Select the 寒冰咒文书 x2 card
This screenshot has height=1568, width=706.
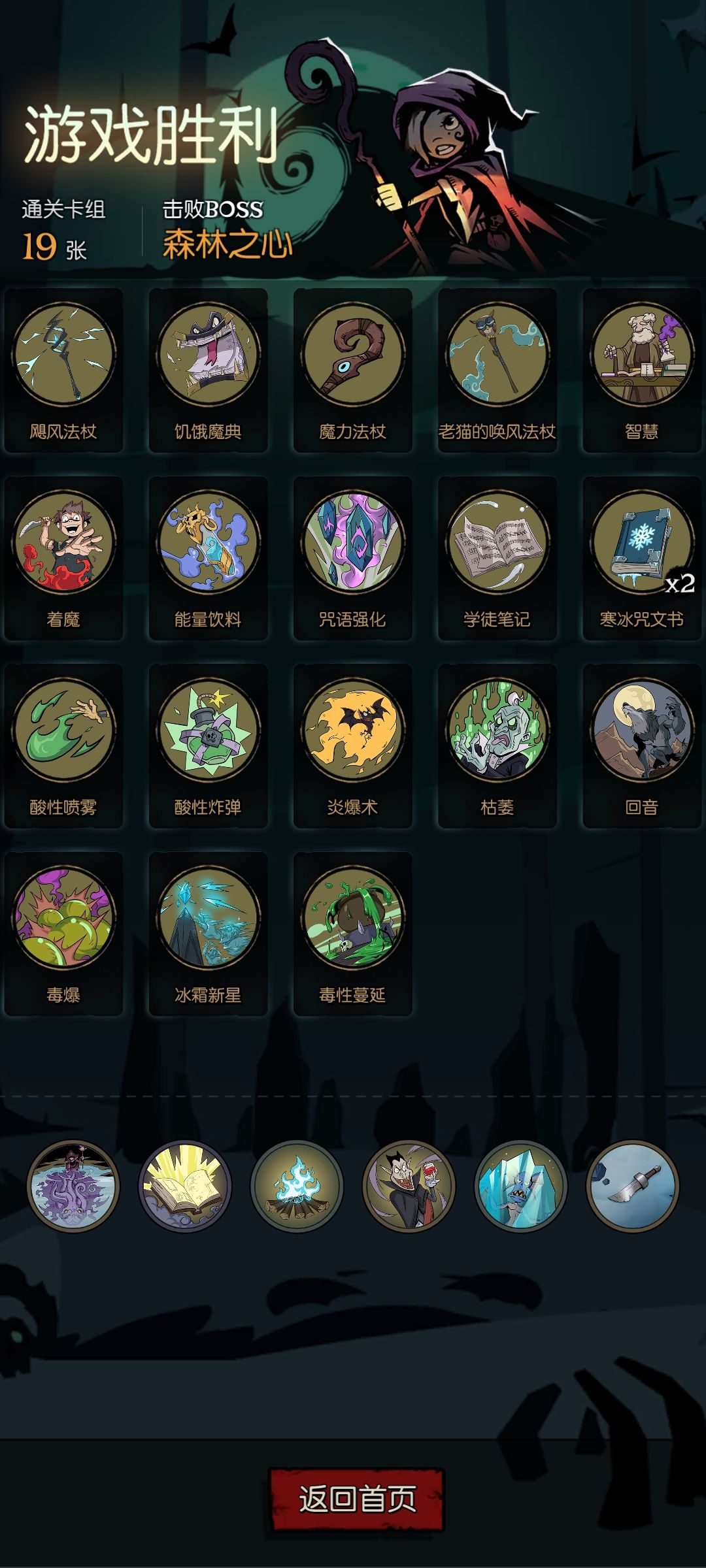click(641, 558)
